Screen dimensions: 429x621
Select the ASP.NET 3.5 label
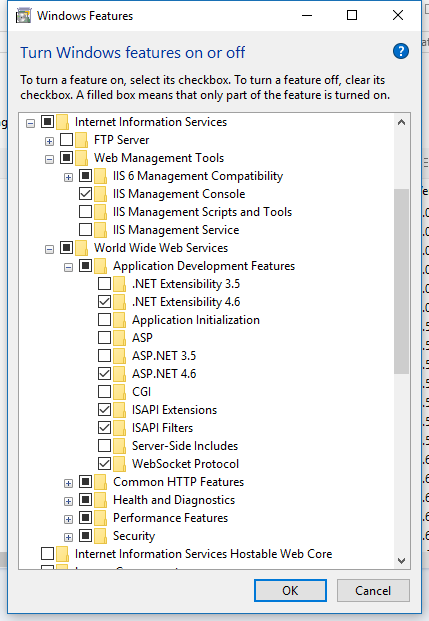pyautogui.click(x=164, y=356)
